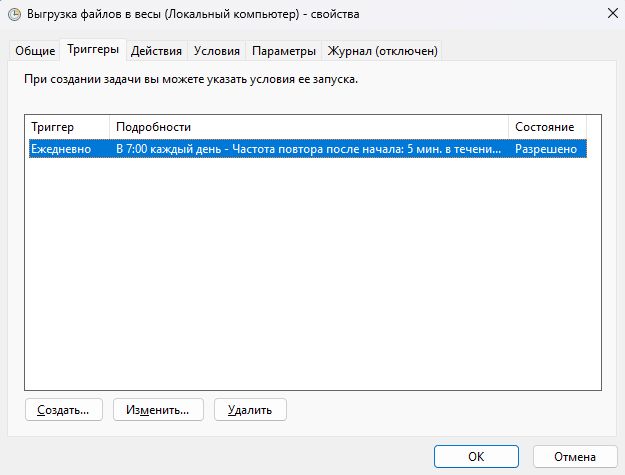Click the Состояние column header
Image resolution: width=625 pixels, height=475 pixels.
coord(547,127)
